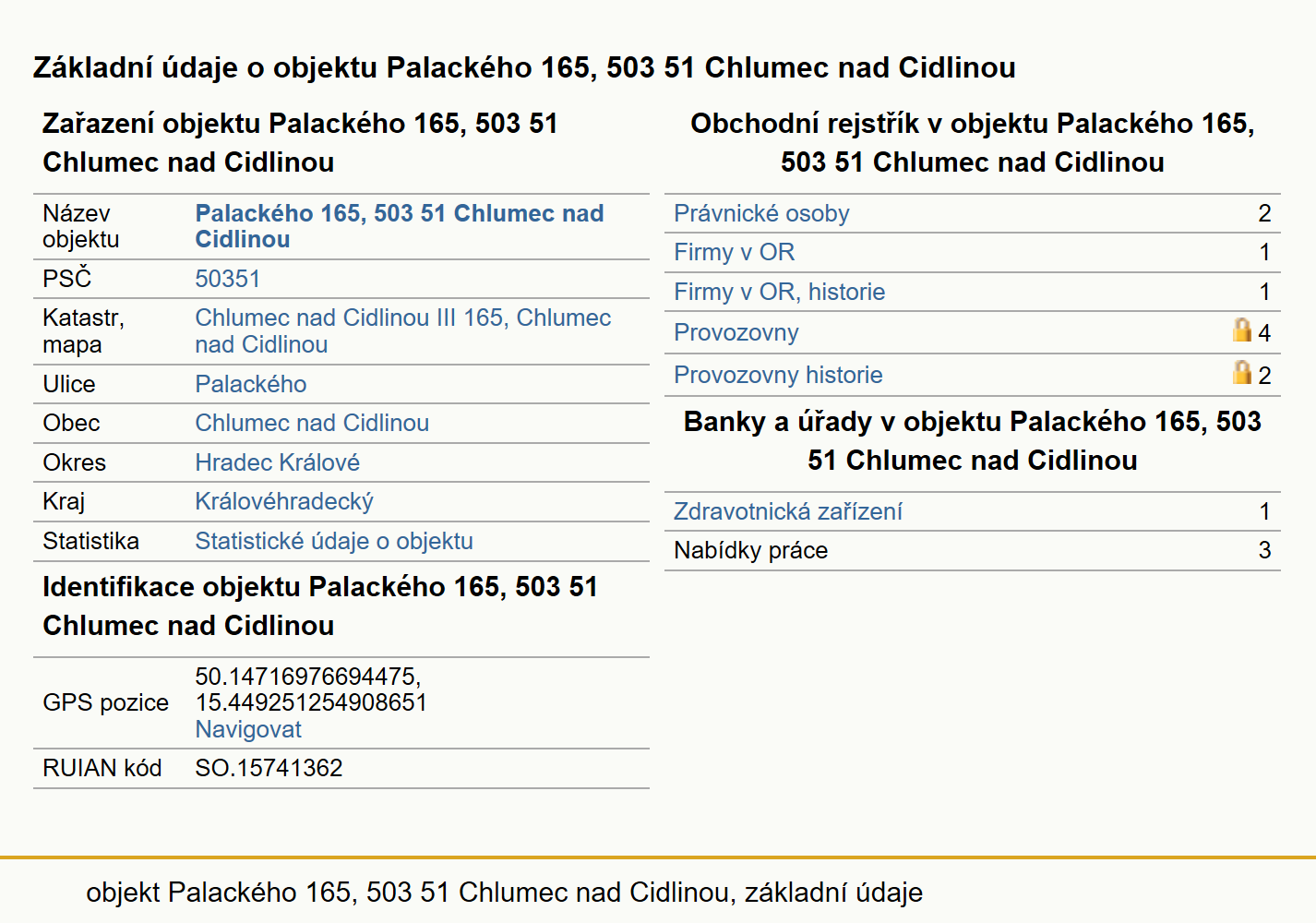
Task: Click the GPS coordinates text
Action: click(x=311, y=689)
